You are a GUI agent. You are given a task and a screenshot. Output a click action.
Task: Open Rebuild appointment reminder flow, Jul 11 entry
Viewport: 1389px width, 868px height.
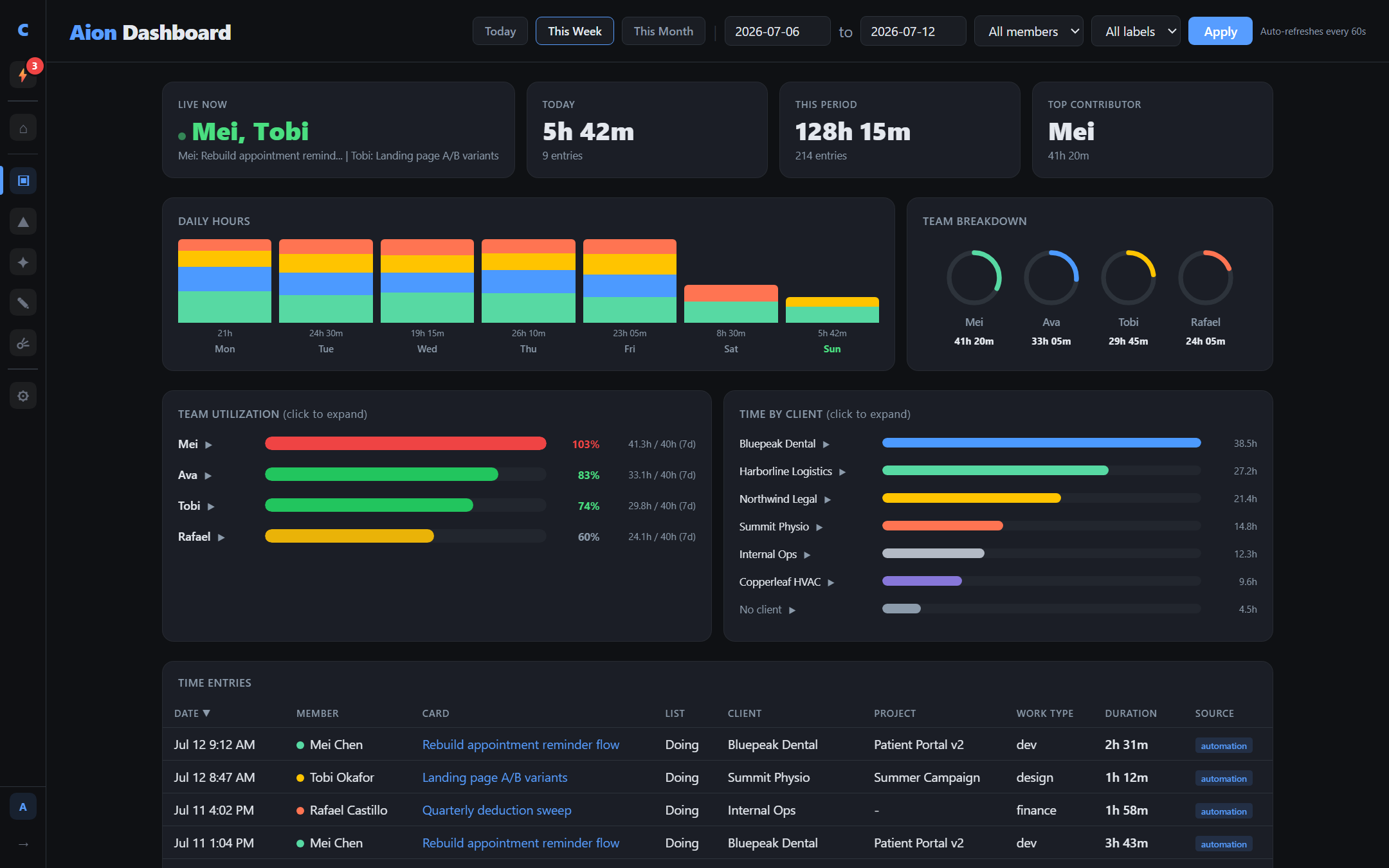click(x=521, y=843)
